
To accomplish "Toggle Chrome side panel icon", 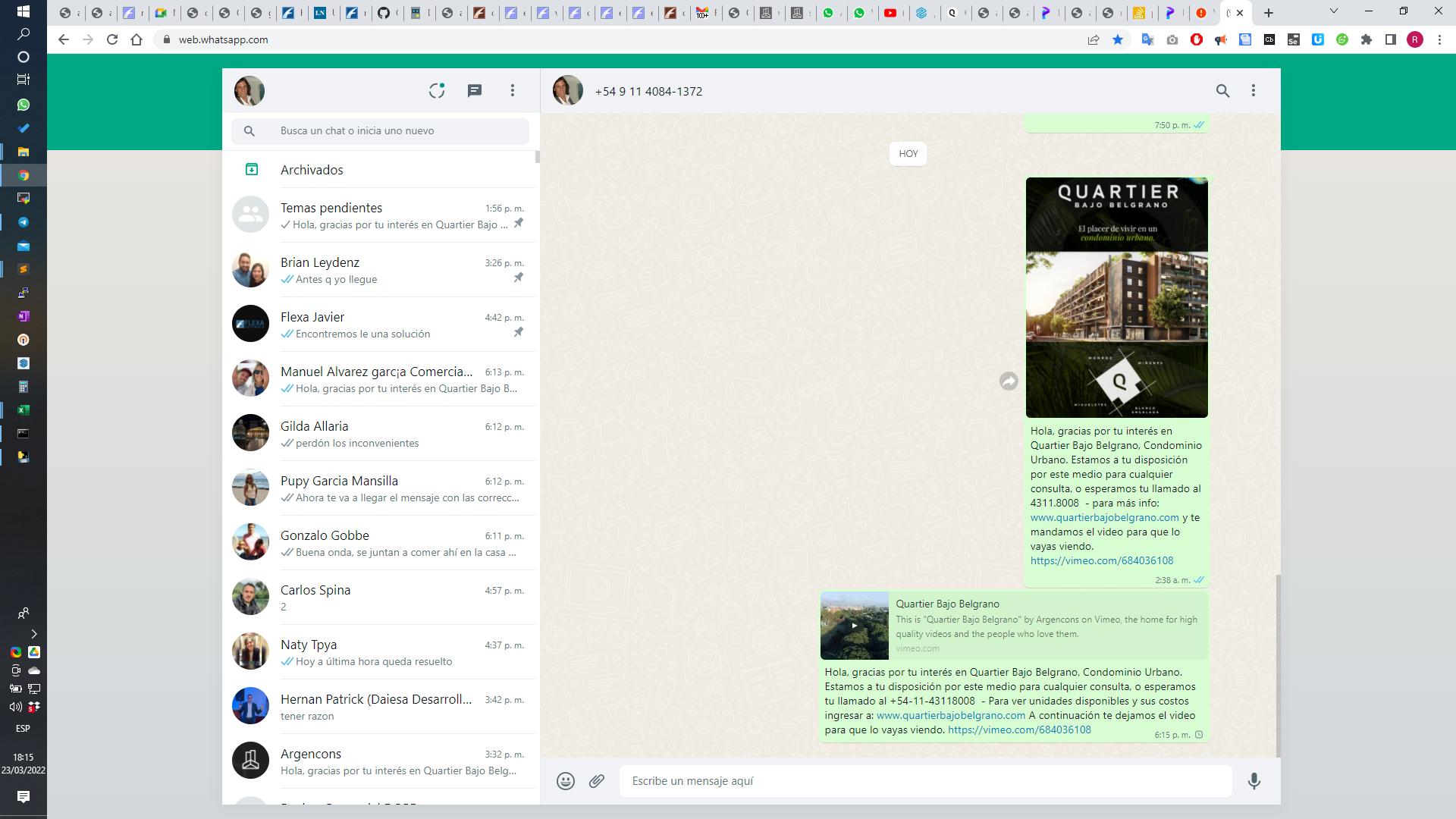I will (1391, 39).
